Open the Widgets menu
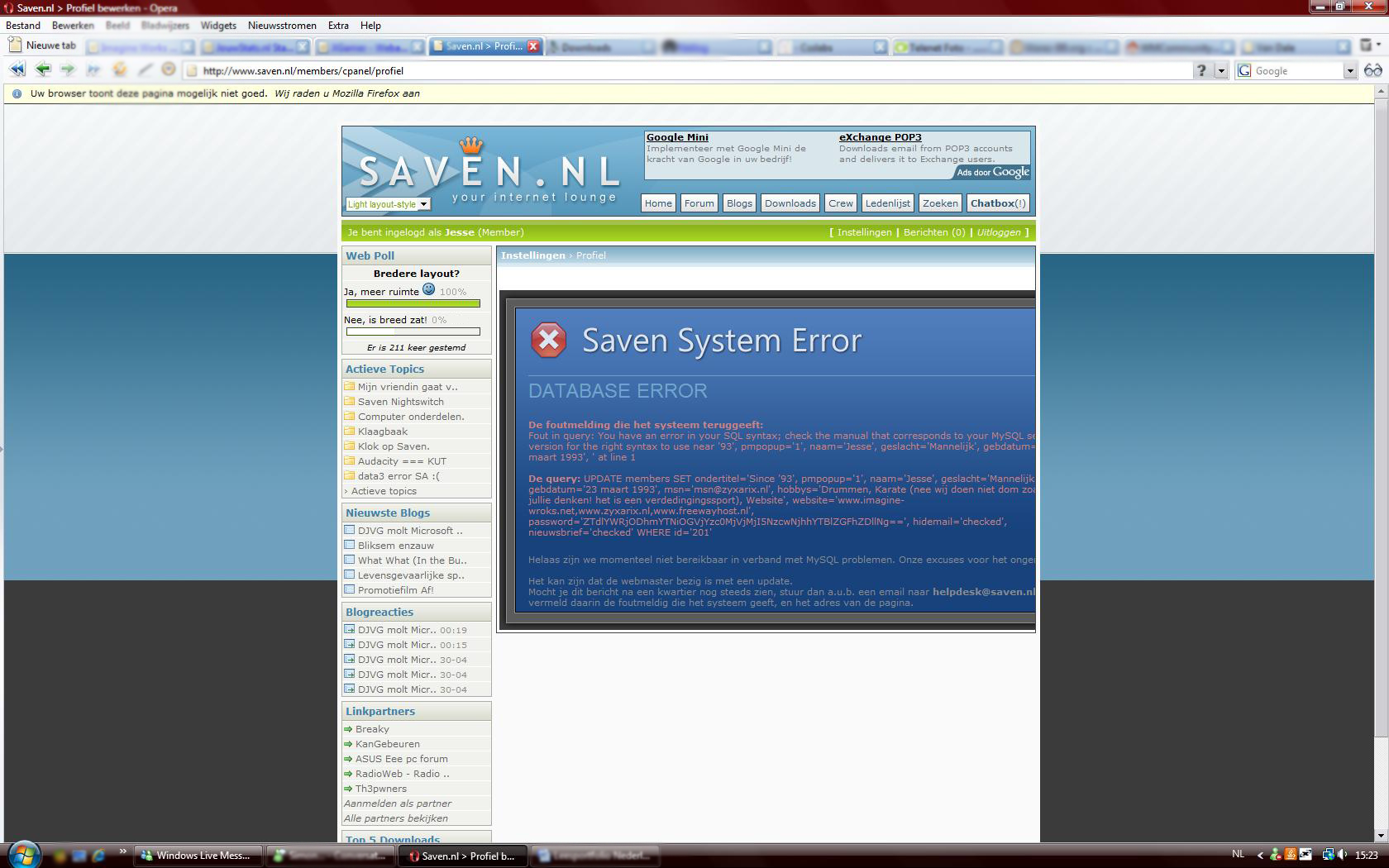Image resolution: width=1389 pixels, height=868 pixels. coord(218,26)
